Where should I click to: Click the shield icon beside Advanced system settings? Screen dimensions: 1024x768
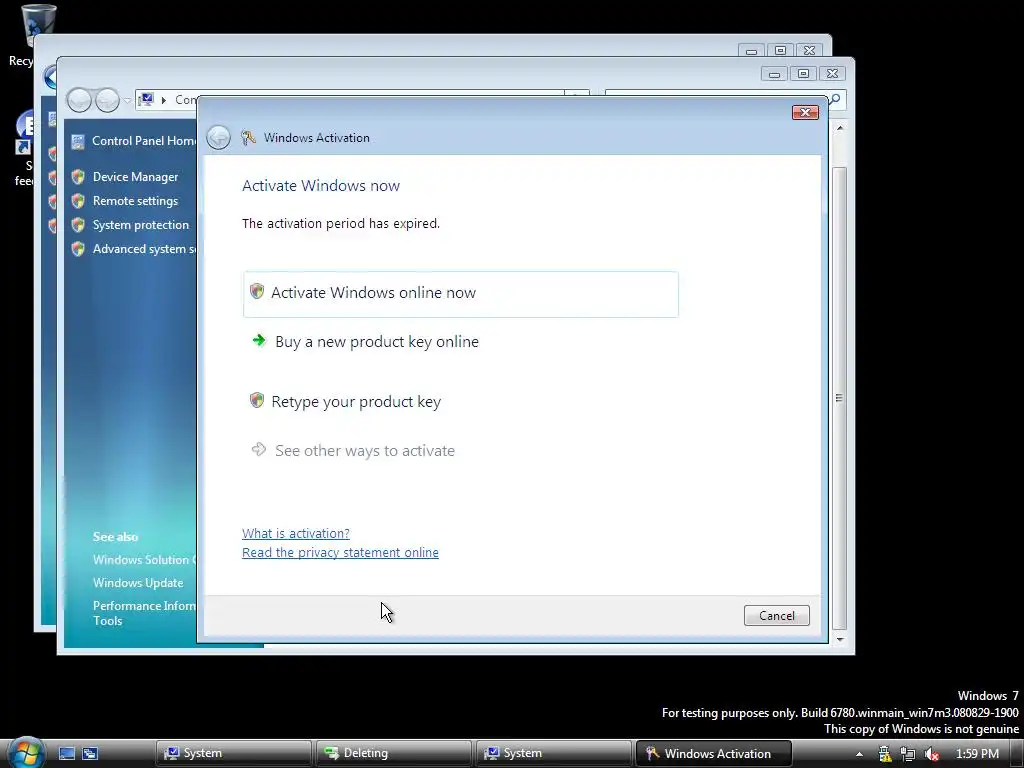coord(78,249)
